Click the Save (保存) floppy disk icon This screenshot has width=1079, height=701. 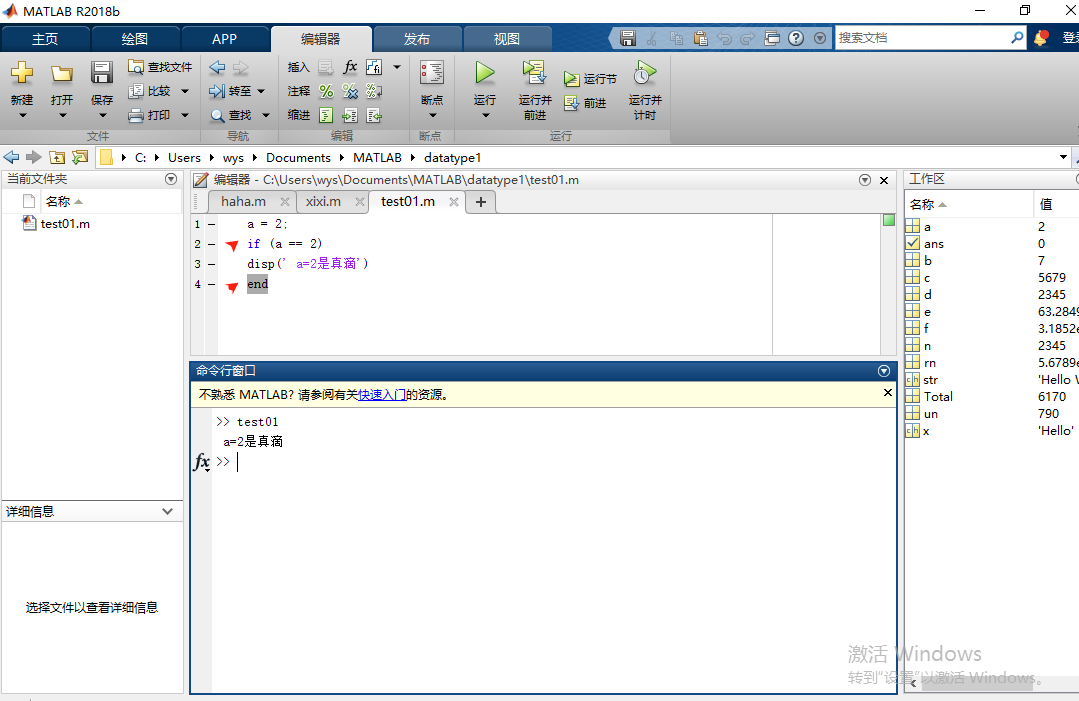click(102, 73)
